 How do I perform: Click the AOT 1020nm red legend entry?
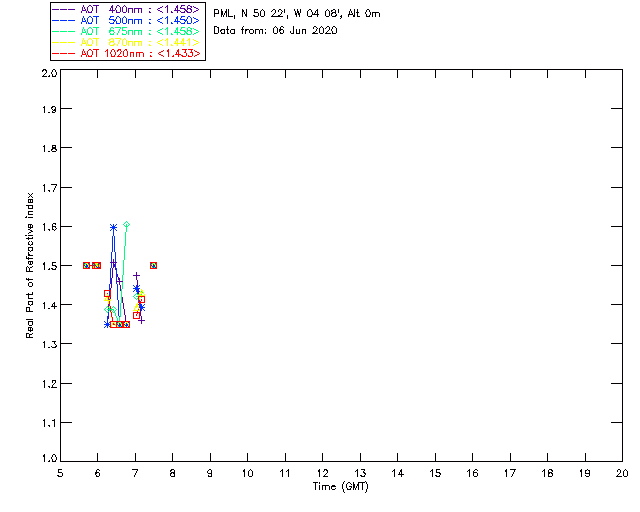coord(126,53)
